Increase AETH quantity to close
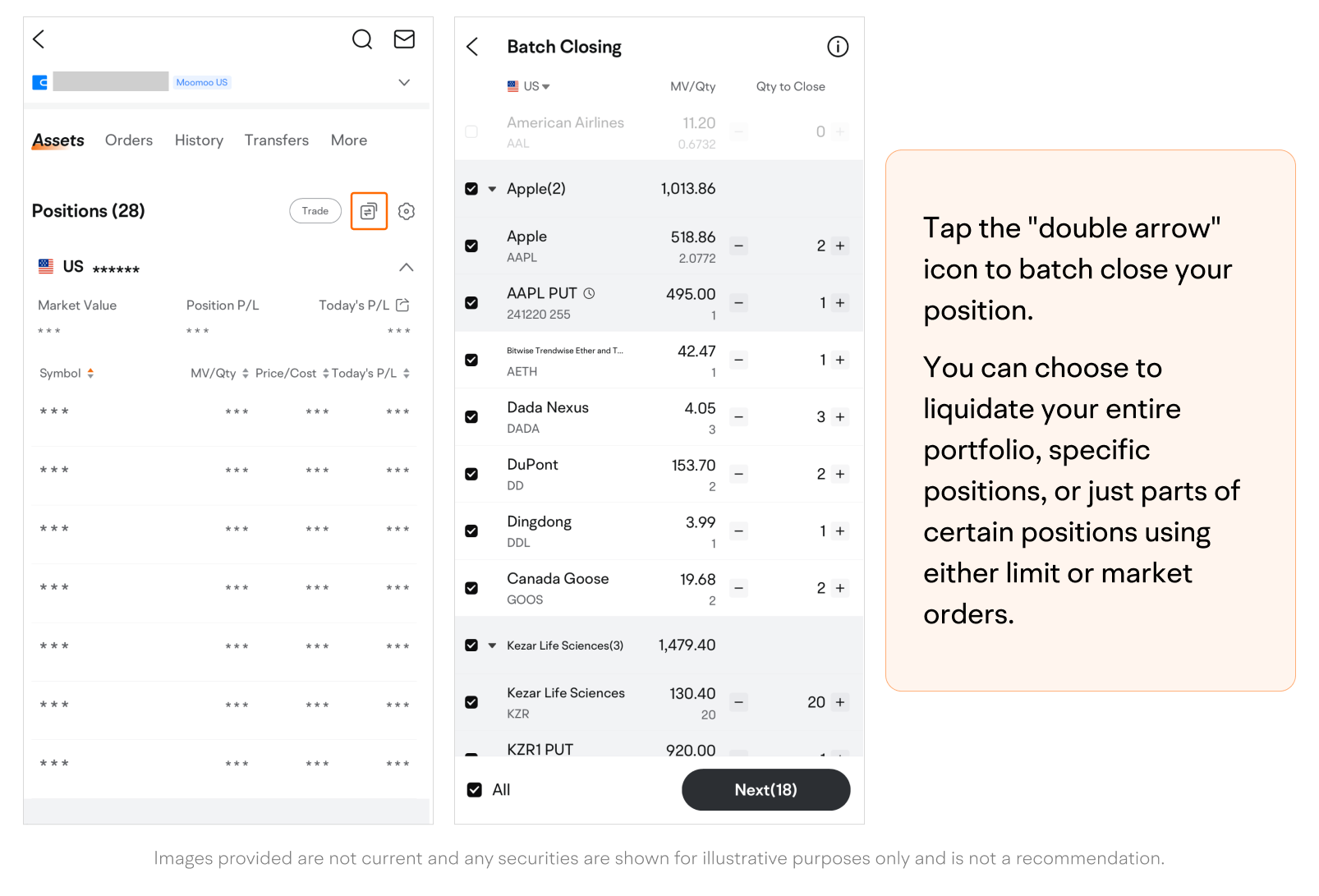The image size is (1319, 896). (840, 360)
